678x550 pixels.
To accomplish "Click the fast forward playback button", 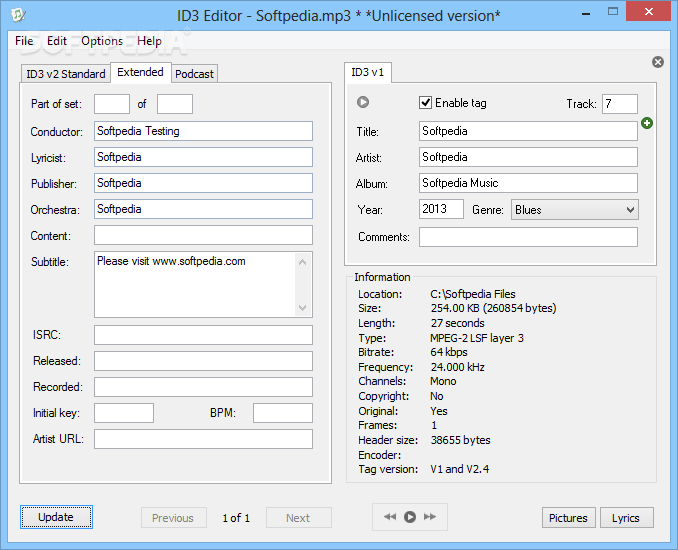I will click(x=430, y=517).
